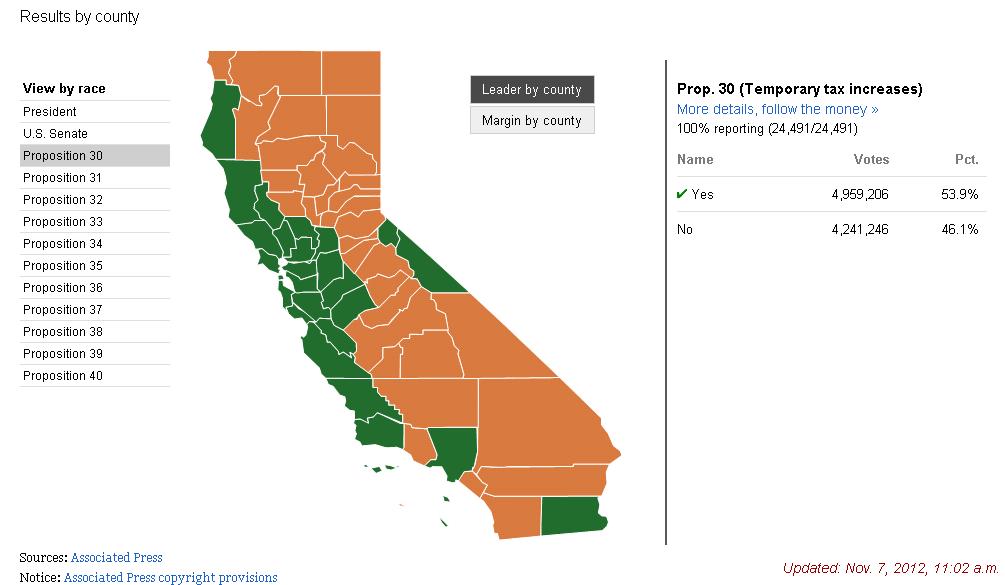Click the green Los Angeles County region
Viewport: 1005px width, 585px height.
[450, 451]
